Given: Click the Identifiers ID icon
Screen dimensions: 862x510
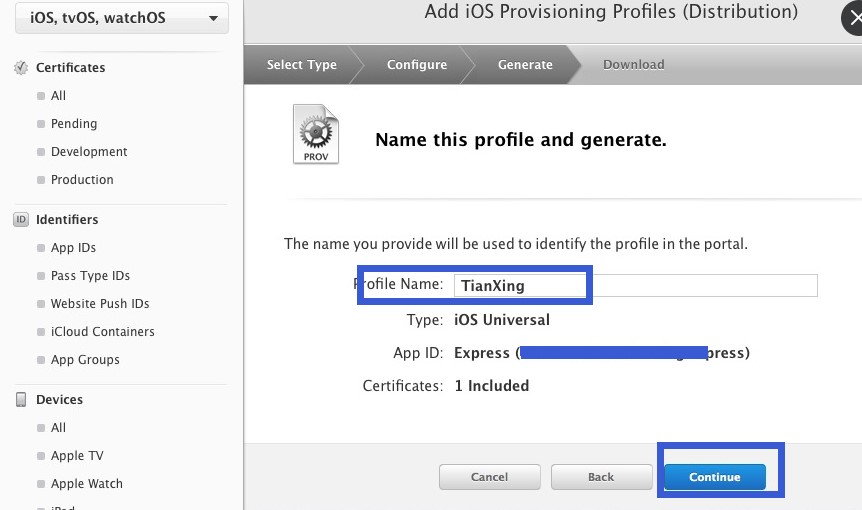Looking at the screenshot, I should tap(21, 220).
